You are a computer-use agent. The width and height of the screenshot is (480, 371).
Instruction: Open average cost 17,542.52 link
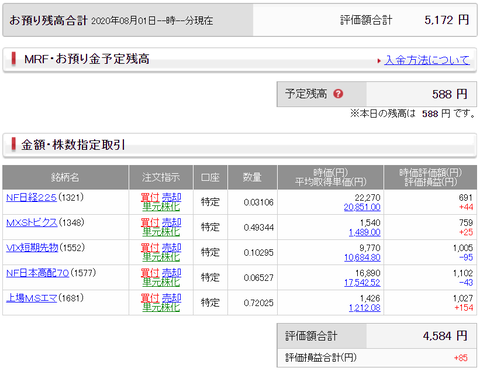pos(362,283)
